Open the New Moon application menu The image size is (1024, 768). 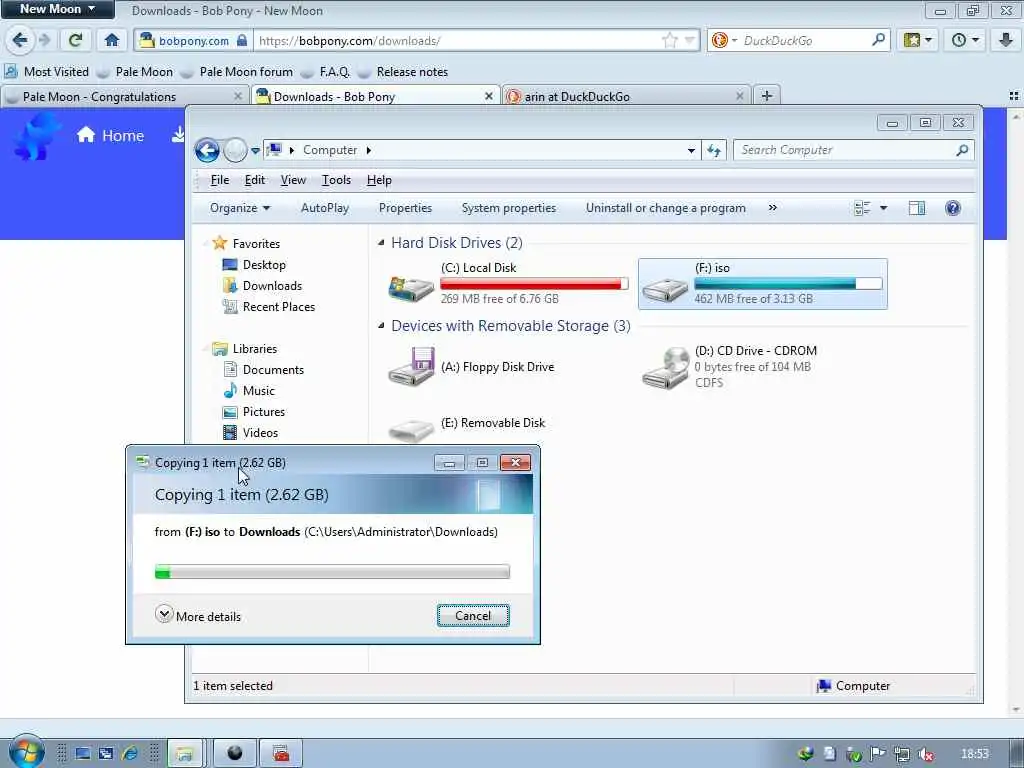(x=57, y=9)
